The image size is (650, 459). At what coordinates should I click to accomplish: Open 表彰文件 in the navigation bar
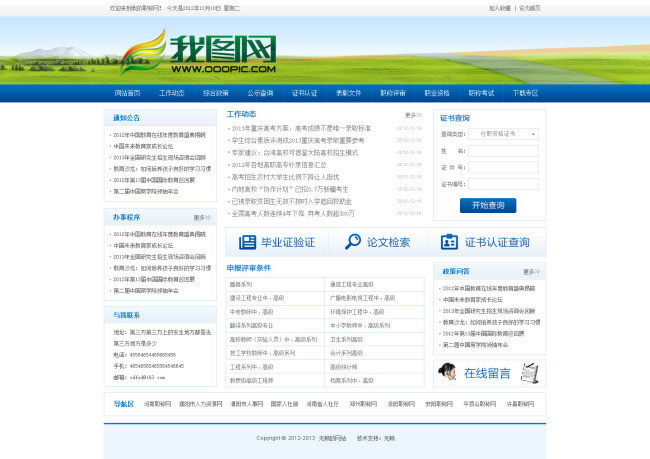coord(349,93)
